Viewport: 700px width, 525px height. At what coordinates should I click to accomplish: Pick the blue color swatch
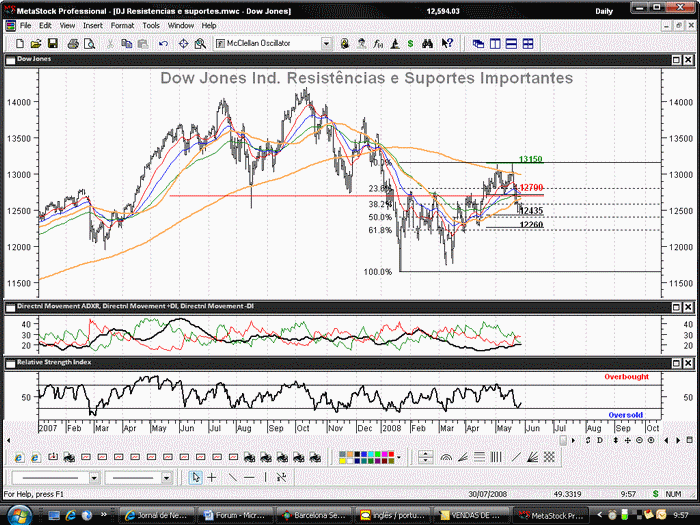(x=364, y=454)
